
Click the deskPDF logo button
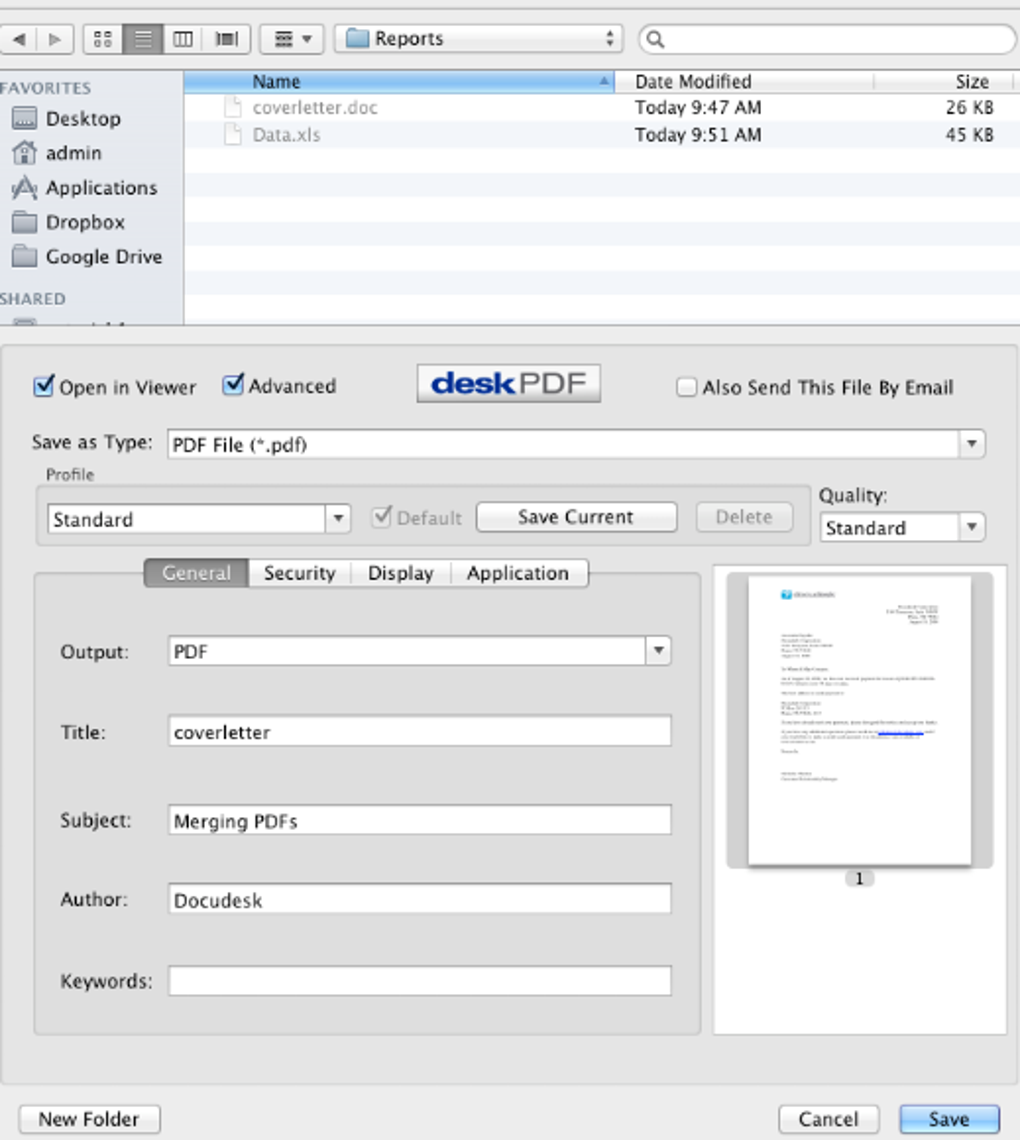point(508,383)
